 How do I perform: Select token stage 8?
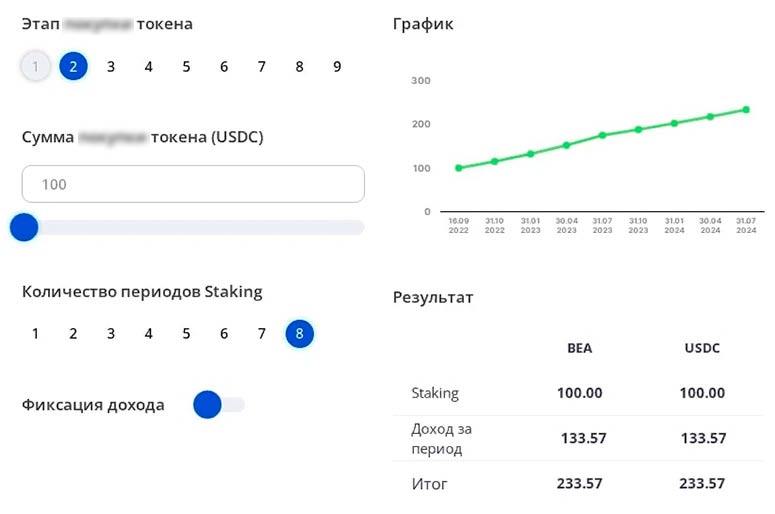(x=300, y=67)
